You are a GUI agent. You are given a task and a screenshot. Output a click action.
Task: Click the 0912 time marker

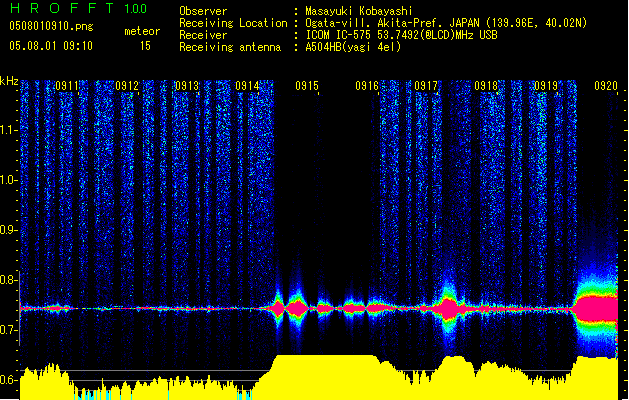coord(127,86)
